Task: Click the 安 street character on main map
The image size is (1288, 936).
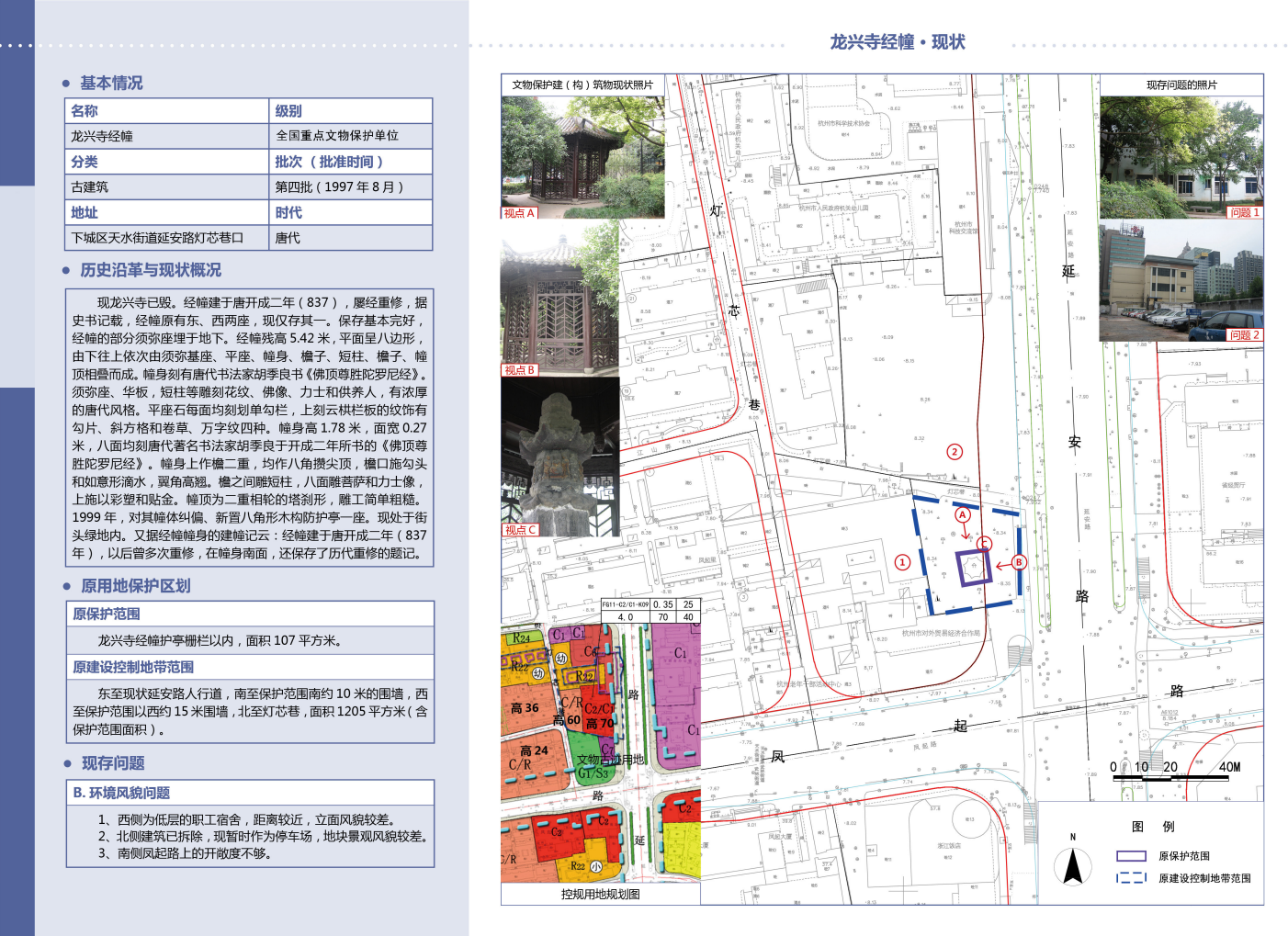Action: click(1074, 442)
